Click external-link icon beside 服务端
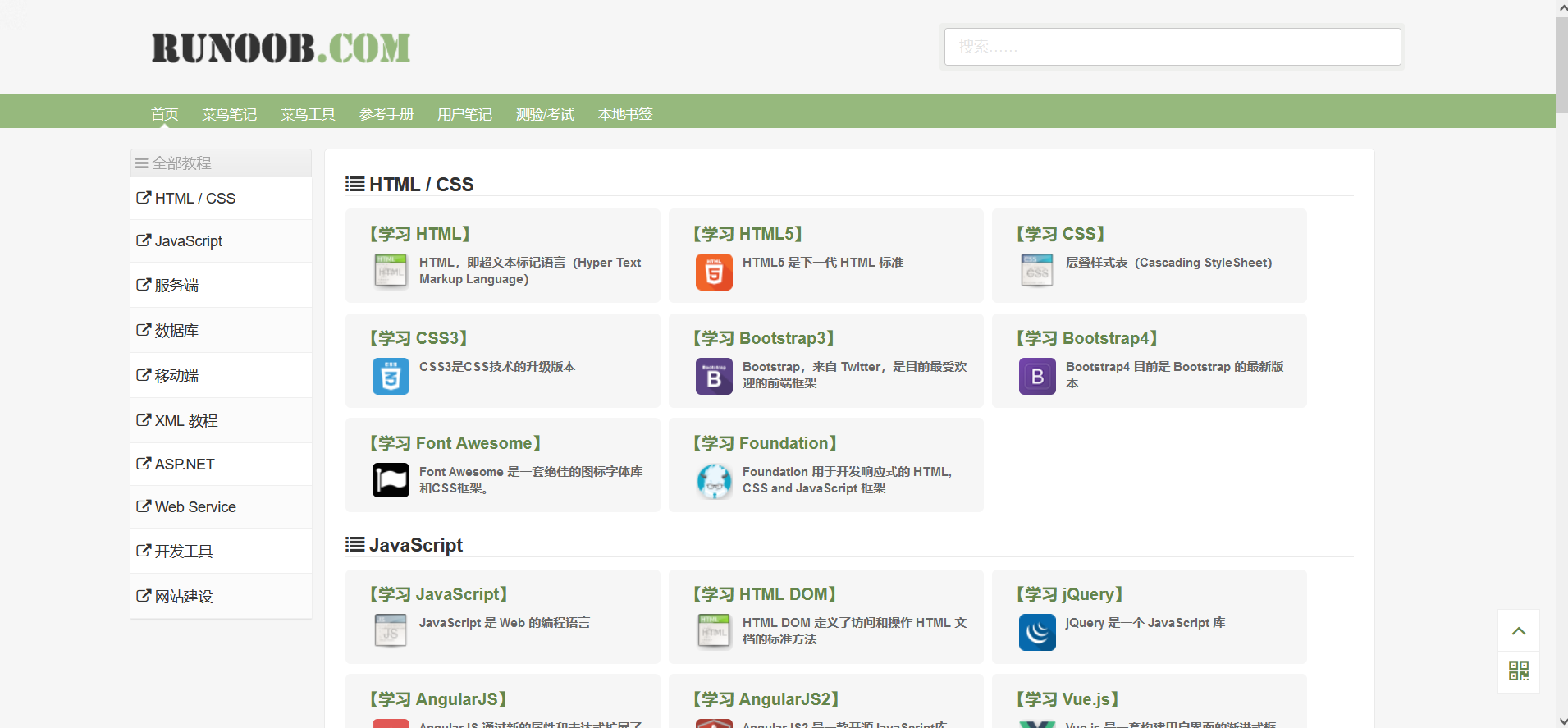The height and width of the screenshot is (728, 1568). [144, 285]
